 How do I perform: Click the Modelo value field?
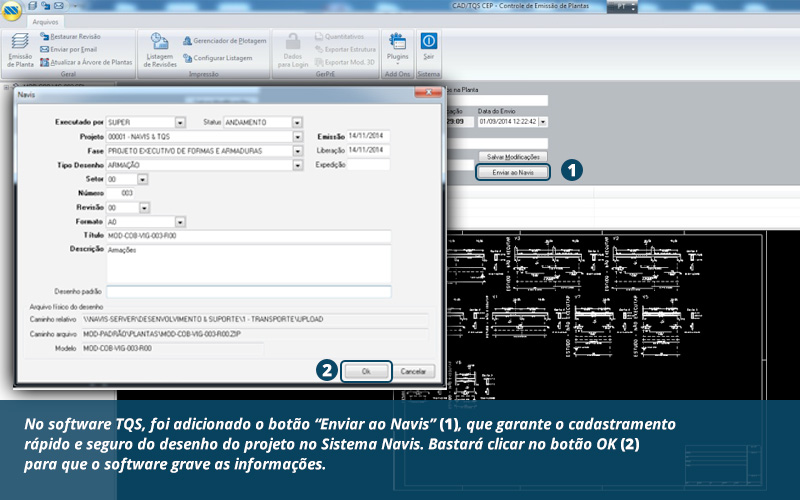tap(172, 348)
